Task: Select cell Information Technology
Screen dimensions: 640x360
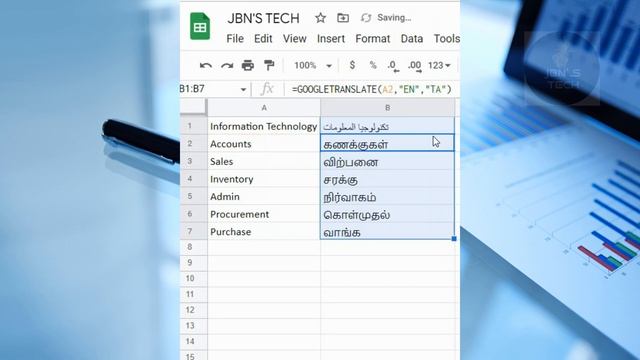Action: pyautogui.click(x=264, y=126)
